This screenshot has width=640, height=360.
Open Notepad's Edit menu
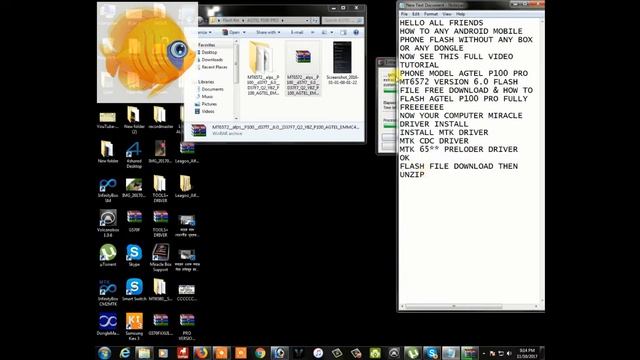416,14
